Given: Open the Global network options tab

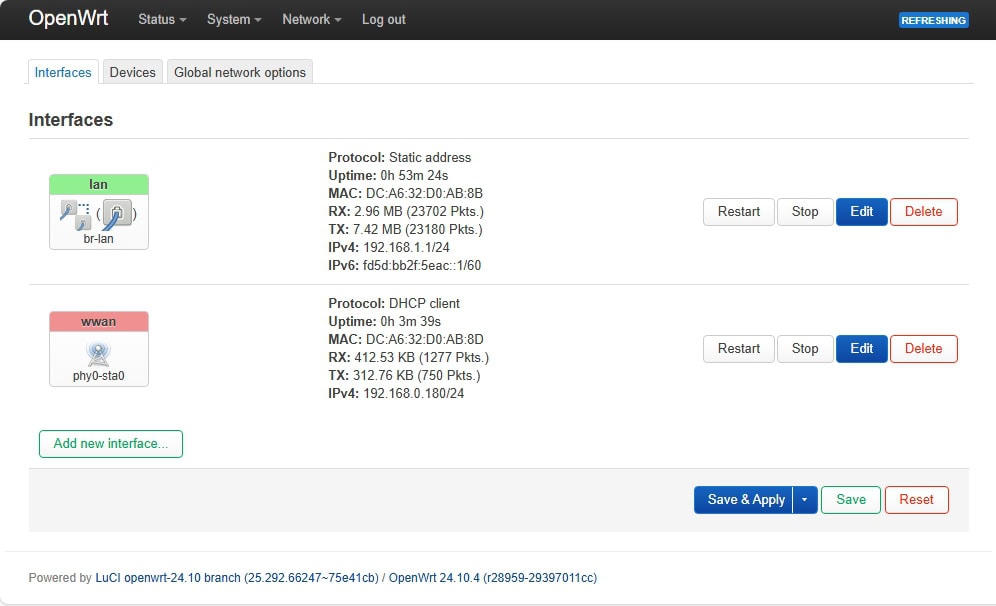Looking at the screenshot, I should 239,71.
